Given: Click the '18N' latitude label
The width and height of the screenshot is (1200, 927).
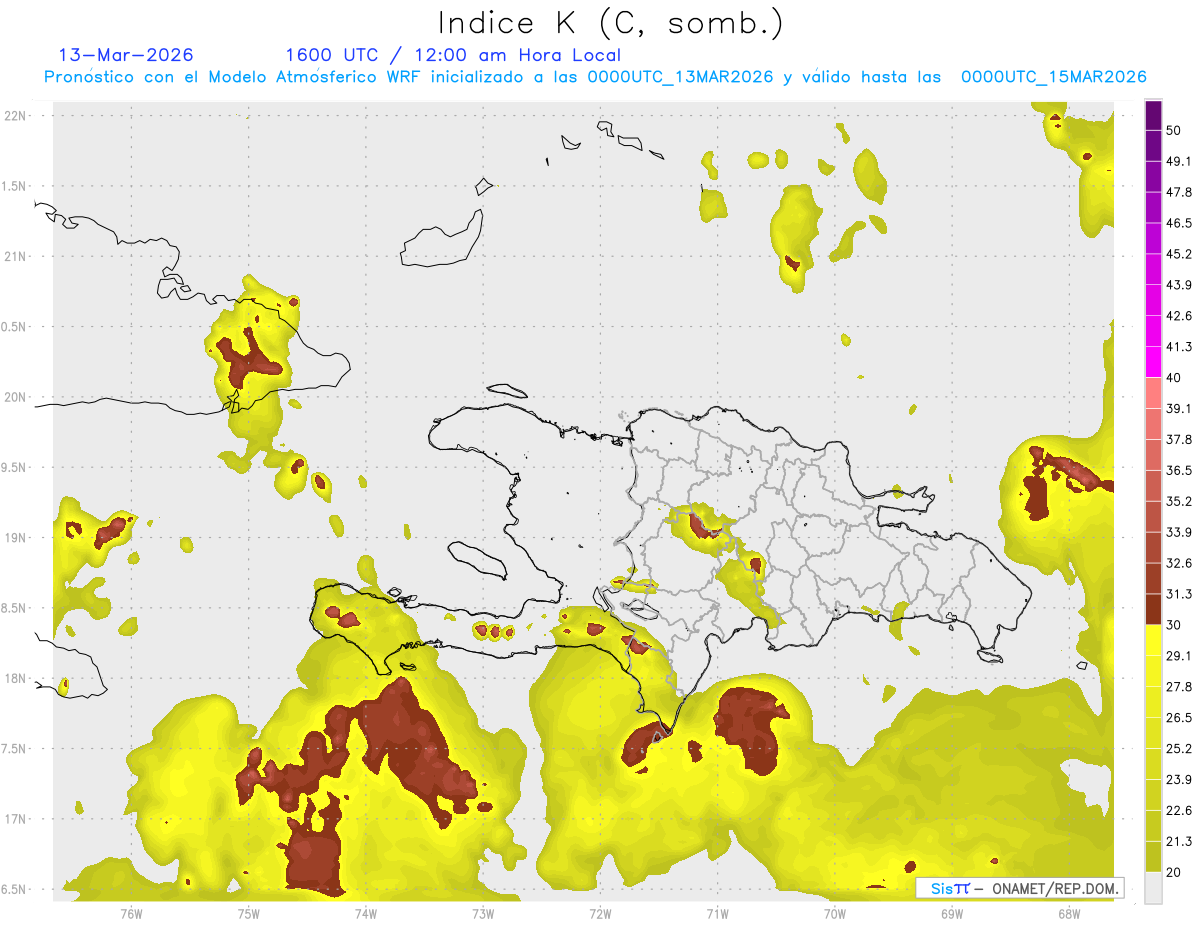Looking at the screenshot, I should pos(15,679).
